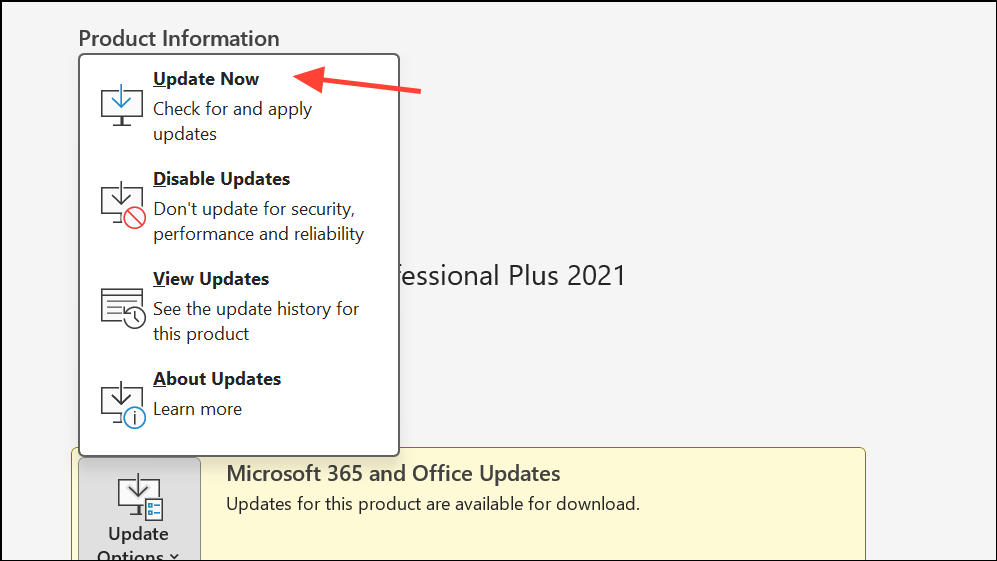The image size is (997, 561).
Task: Click 'Updates for this product are available' message
Action: [433, 504]
